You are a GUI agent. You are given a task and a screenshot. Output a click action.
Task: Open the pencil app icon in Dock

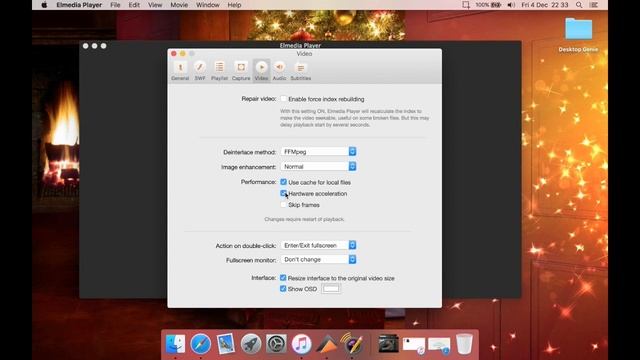pyautogui.click(x=352, y=344)
